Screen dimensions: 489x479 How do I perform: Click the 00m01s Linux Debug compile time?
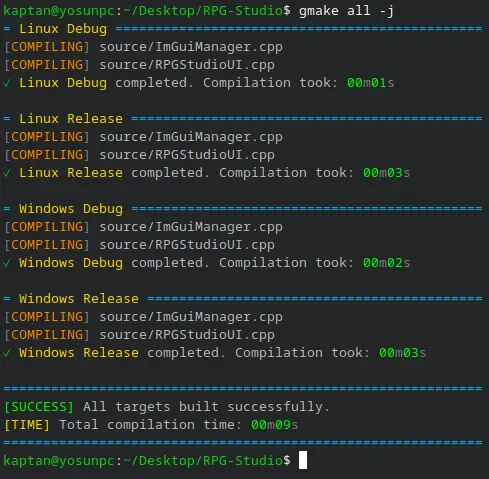pyautogui.click(x=371, y=83)
